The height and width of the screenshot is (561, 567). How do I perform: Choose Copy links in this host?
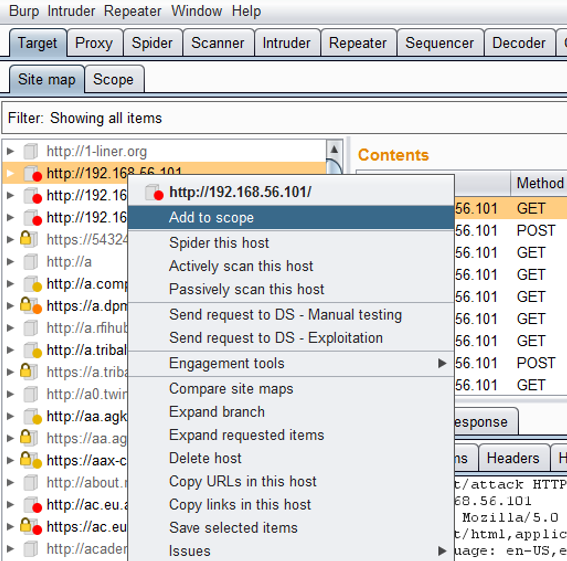[291, 504]
